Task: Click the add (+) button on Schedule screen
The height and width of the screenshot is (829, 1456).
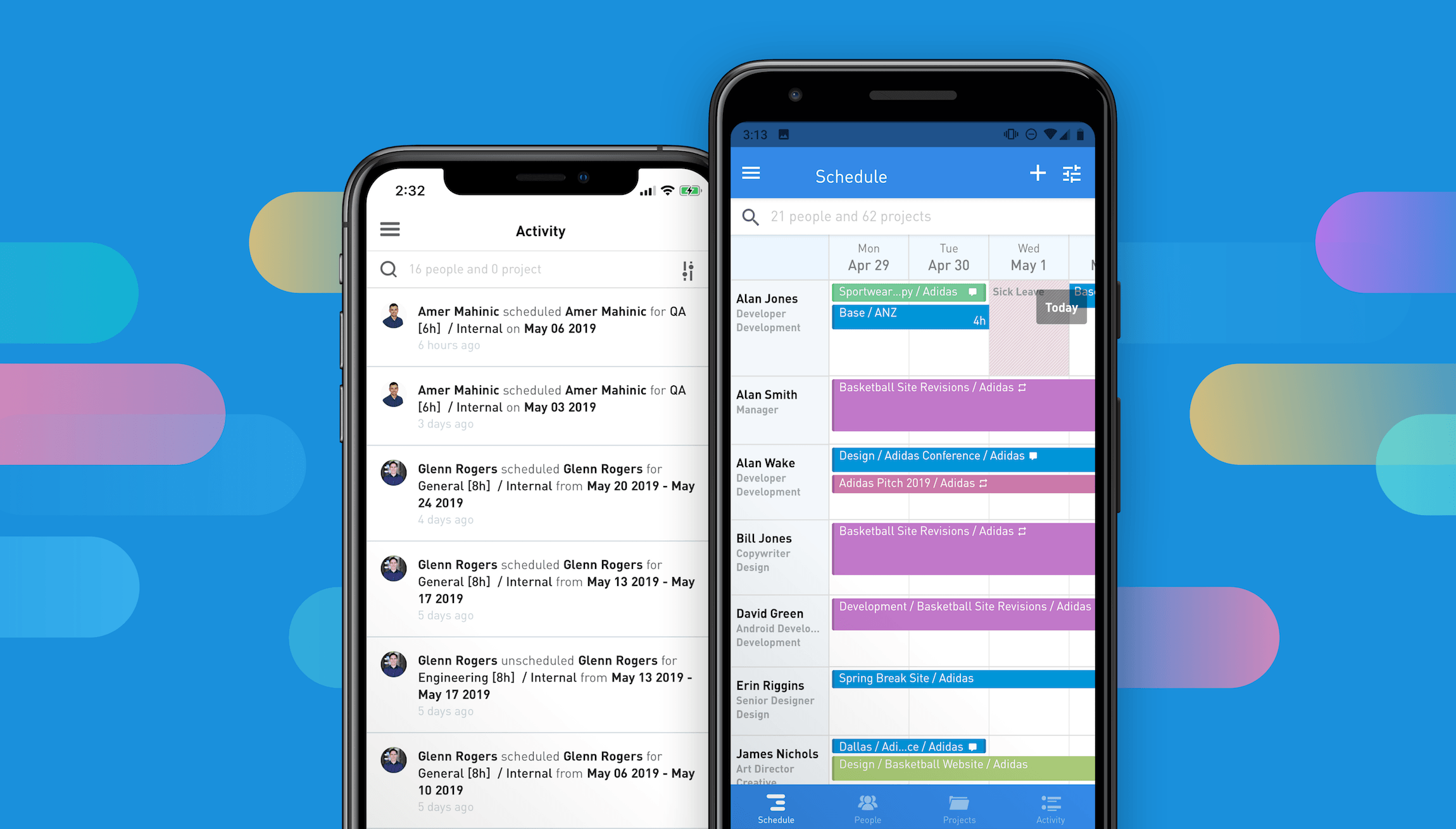Action: (x=1036, y=173)
